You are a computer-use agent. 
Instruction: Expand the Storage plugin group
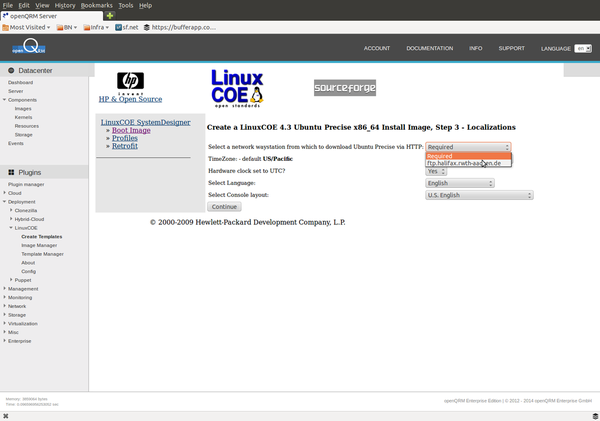click(x=5, y=315)
